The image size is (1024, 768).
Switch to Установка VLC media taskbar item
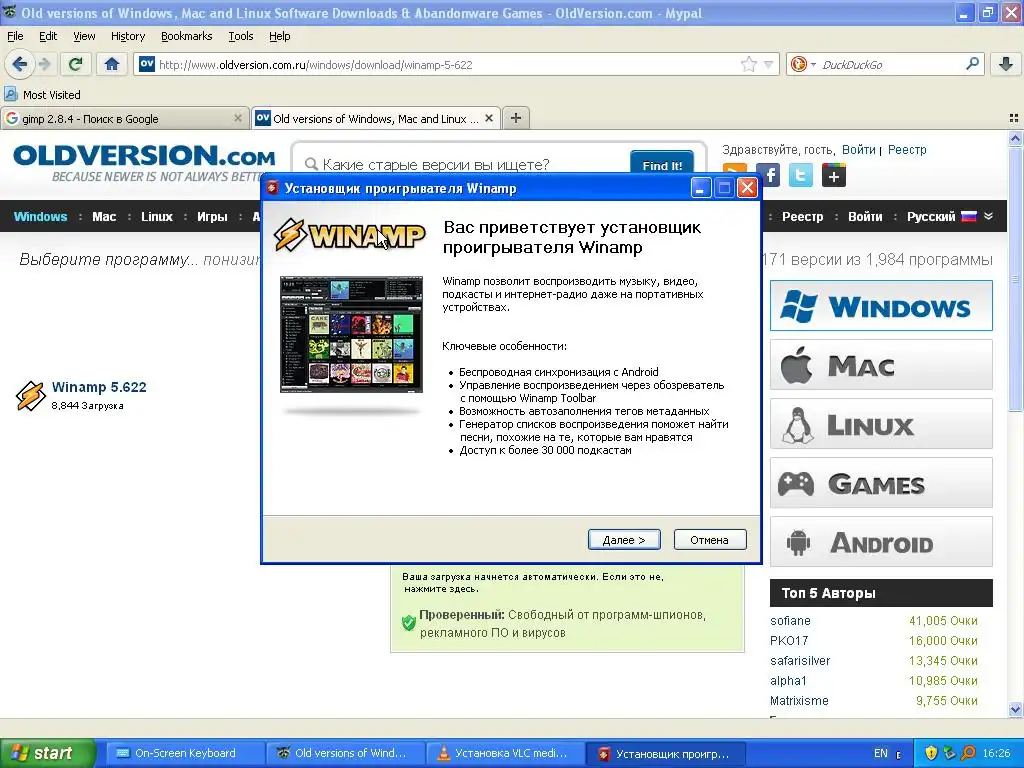(504, 753)
